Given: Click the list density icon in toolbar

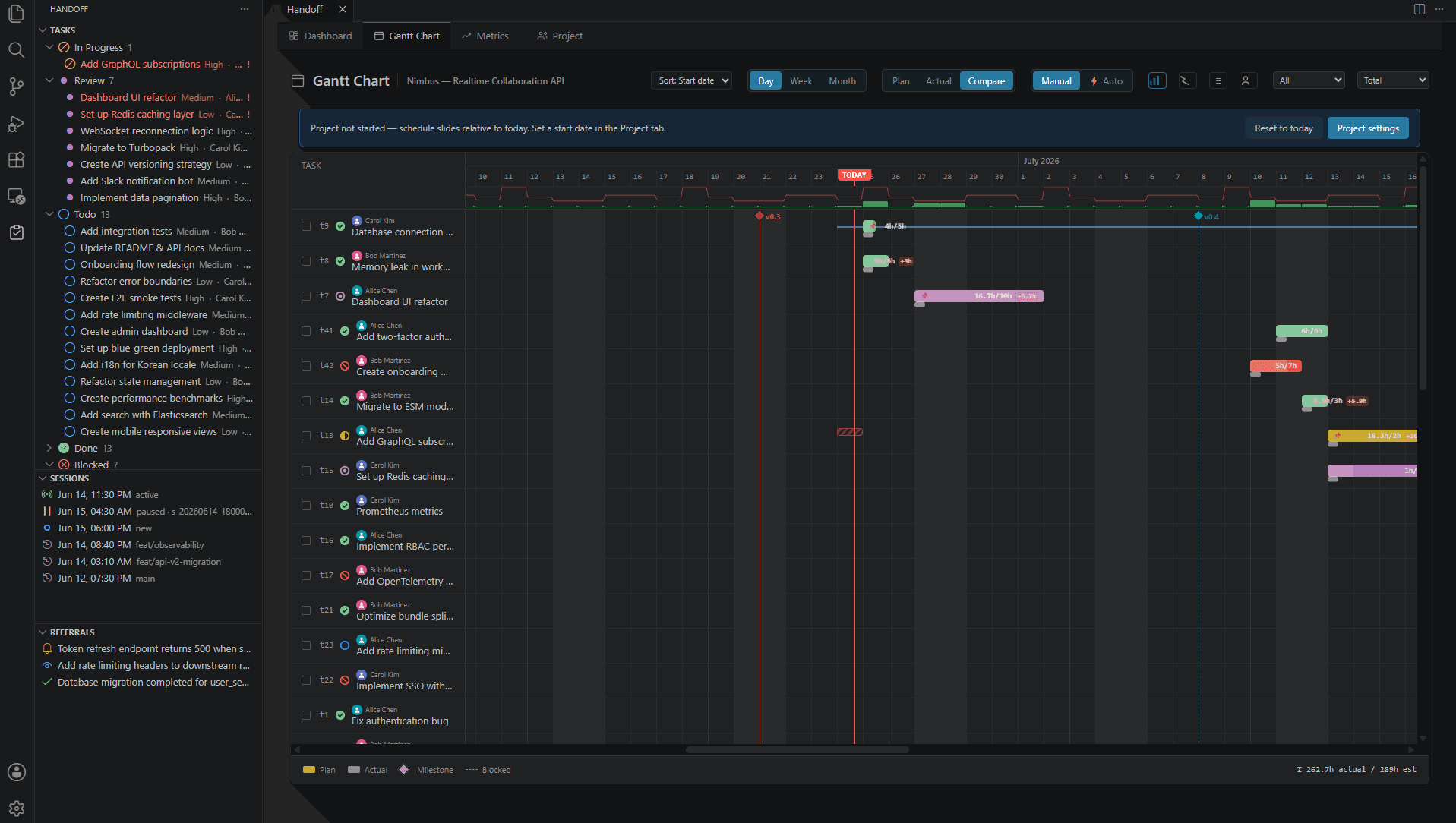Looking at the screenshot, I should [1218, 80].
